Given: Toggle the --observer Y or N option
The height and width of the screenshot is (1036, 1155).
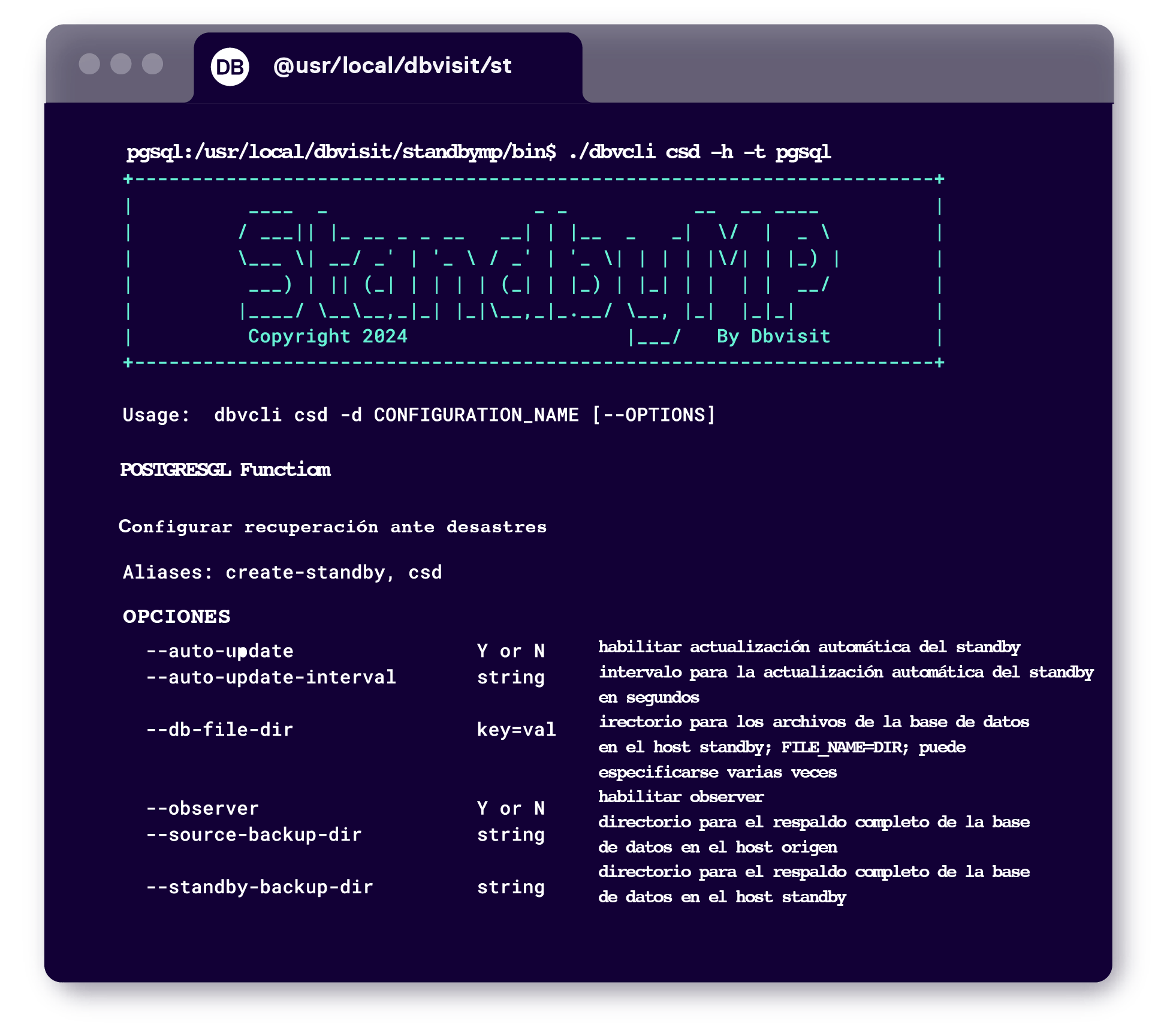Looking at the screenshot, I should click(x=511, y=809).
